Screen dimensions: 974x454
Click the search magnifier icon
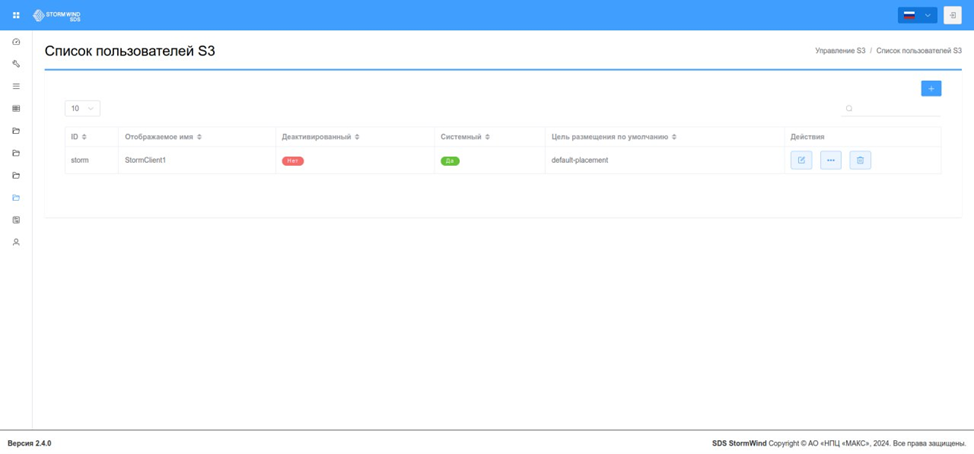click(x=849, y=108)
